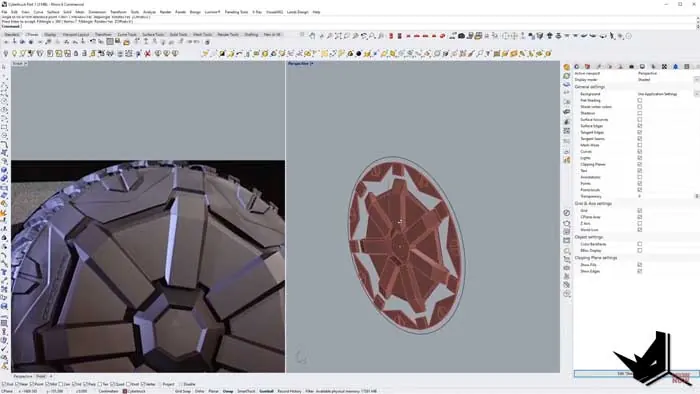Click the layer color swatch in status bar
The image size is (700, 394).
tap(125, 391)
